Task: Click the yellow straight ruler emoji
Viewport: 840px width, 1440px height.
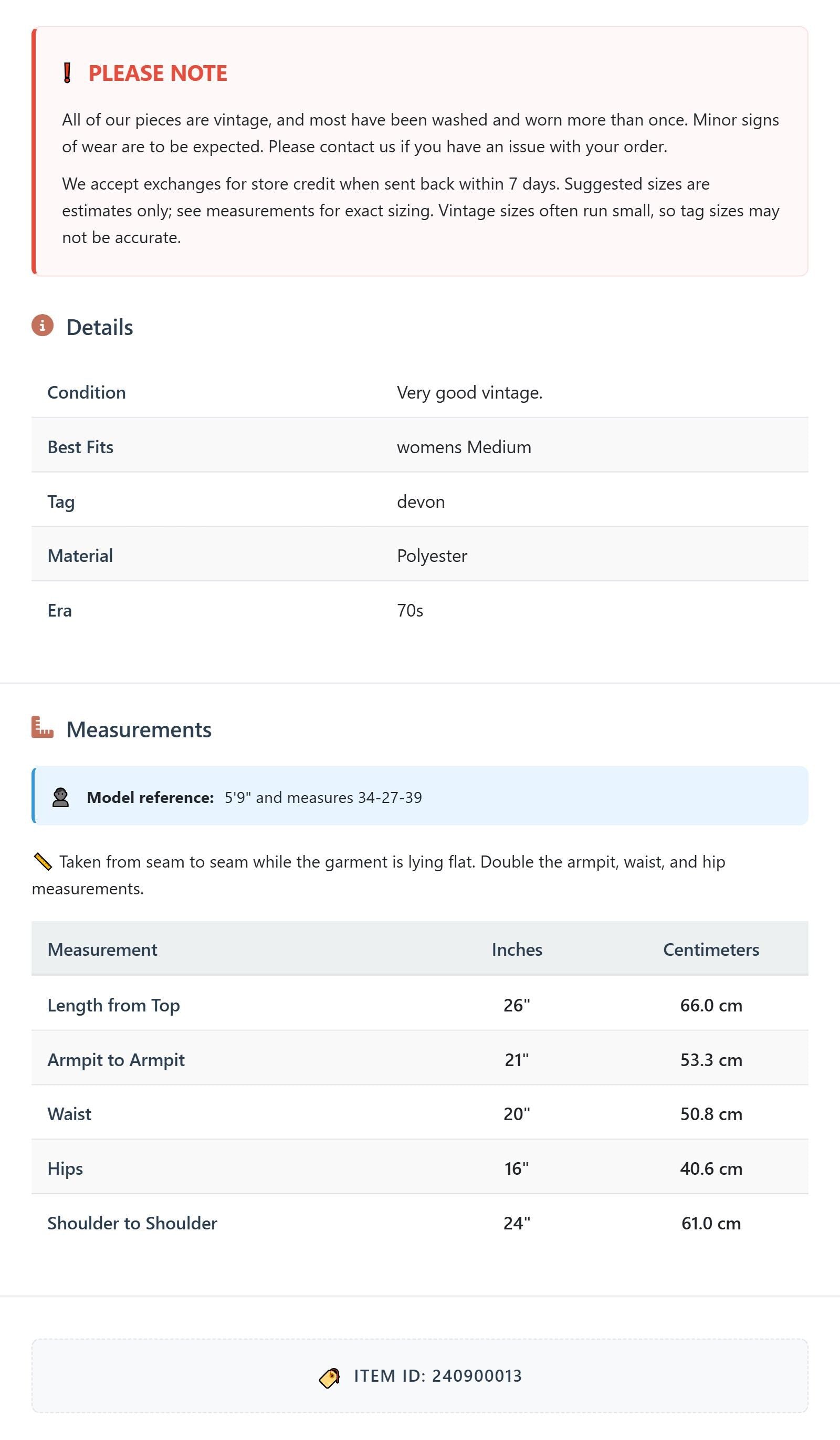Action: 43,862
